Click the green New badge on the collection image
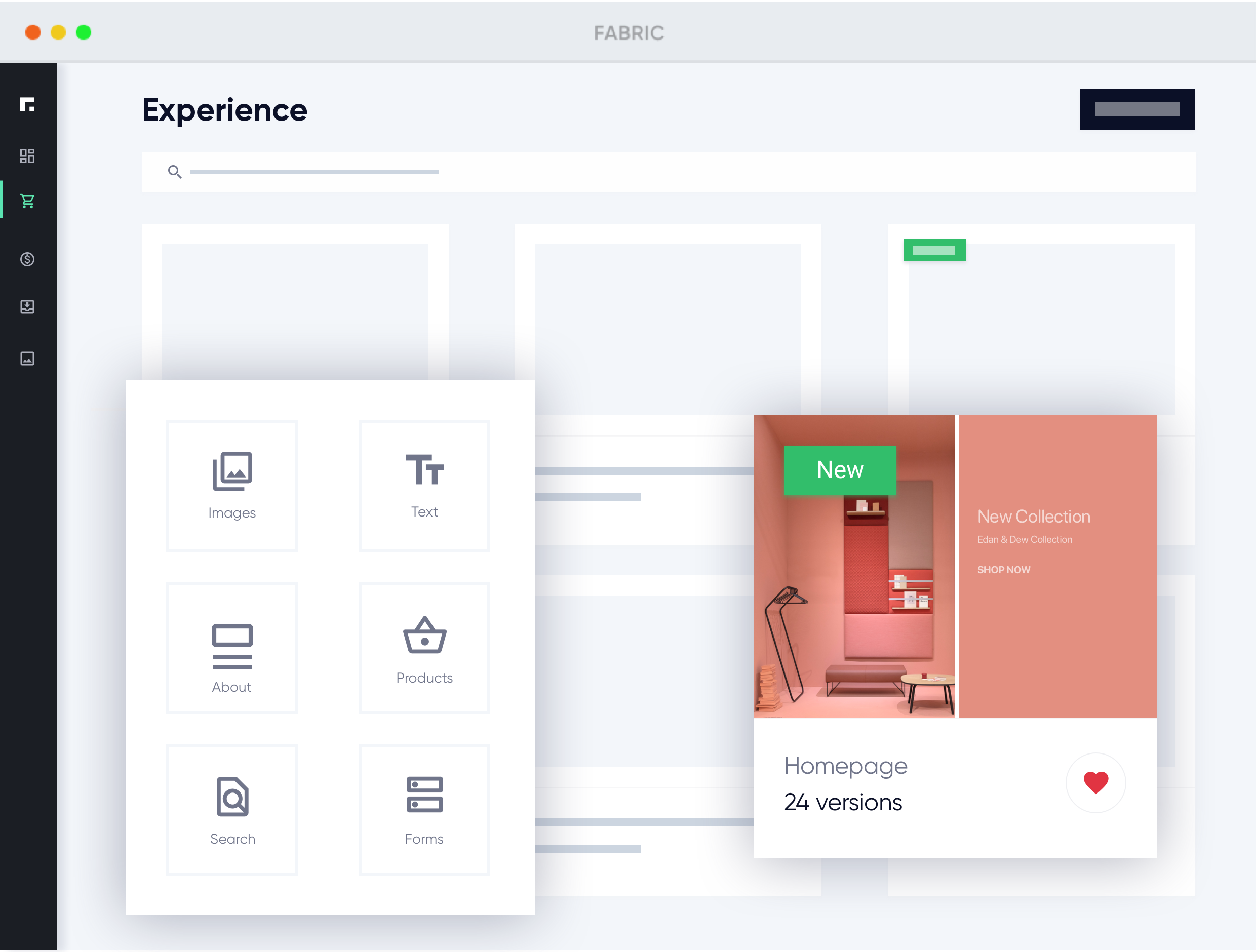 [x=840, y=469]
